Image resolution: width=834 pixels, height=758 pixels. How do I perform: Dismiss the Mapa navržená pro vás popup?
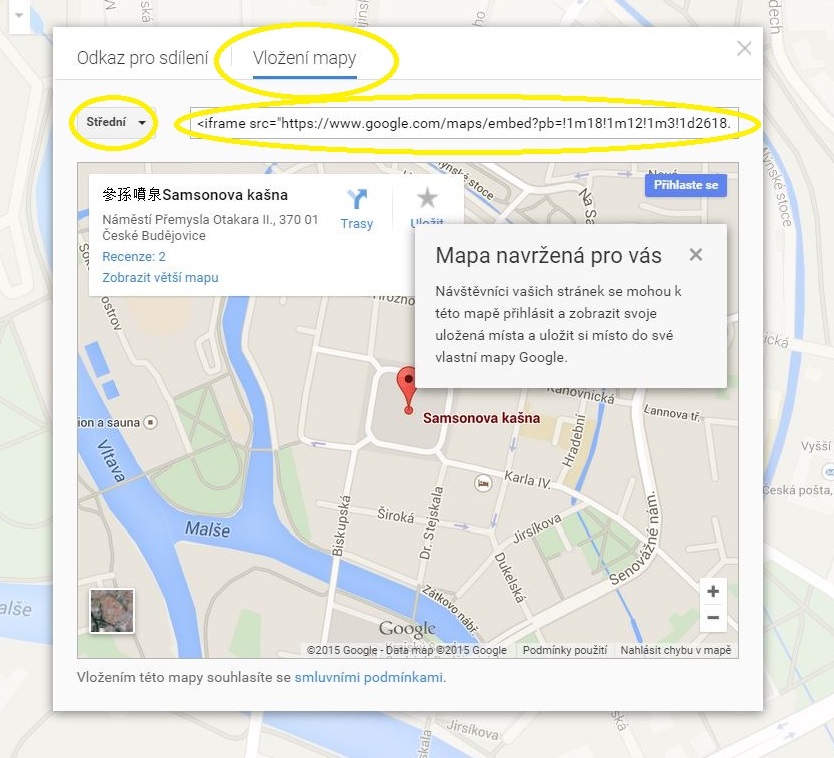(696, 255)
